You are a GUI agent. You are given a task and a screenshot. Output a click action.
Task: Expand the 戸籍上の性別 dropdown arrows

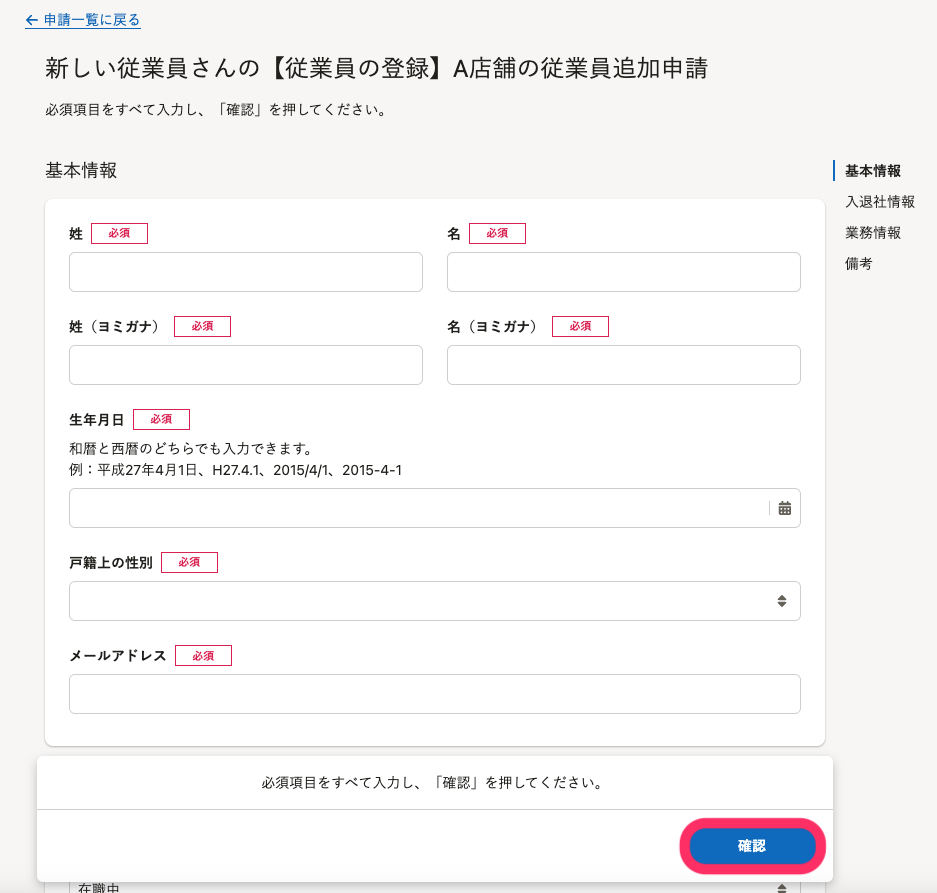782,601
